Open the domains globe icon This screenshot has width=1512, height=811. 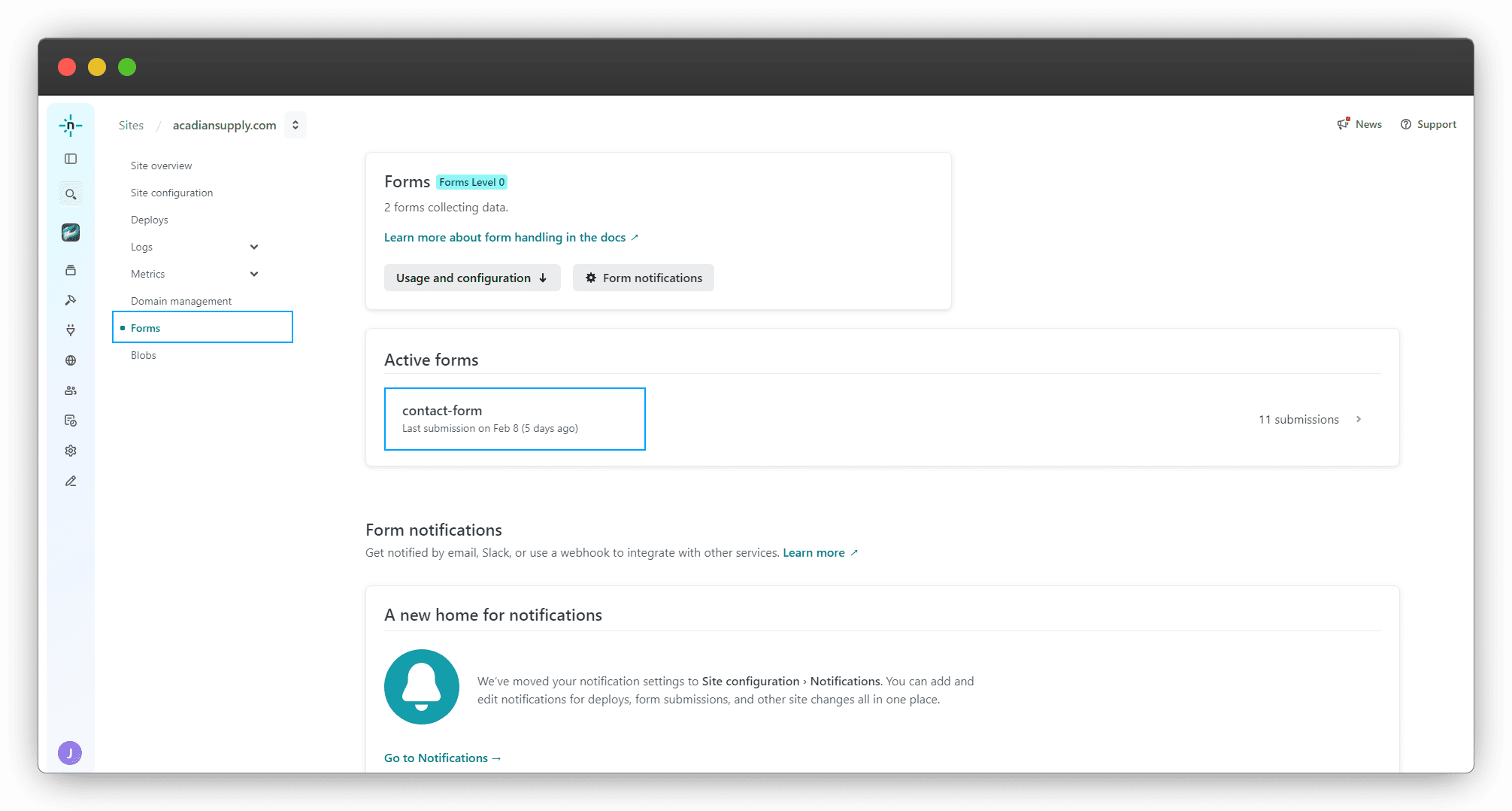pos(71,360)
